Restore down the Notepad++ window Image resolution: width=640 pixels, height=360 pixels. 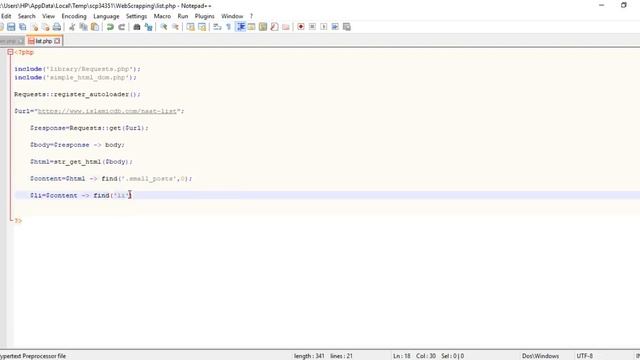(x=624, y=5)
